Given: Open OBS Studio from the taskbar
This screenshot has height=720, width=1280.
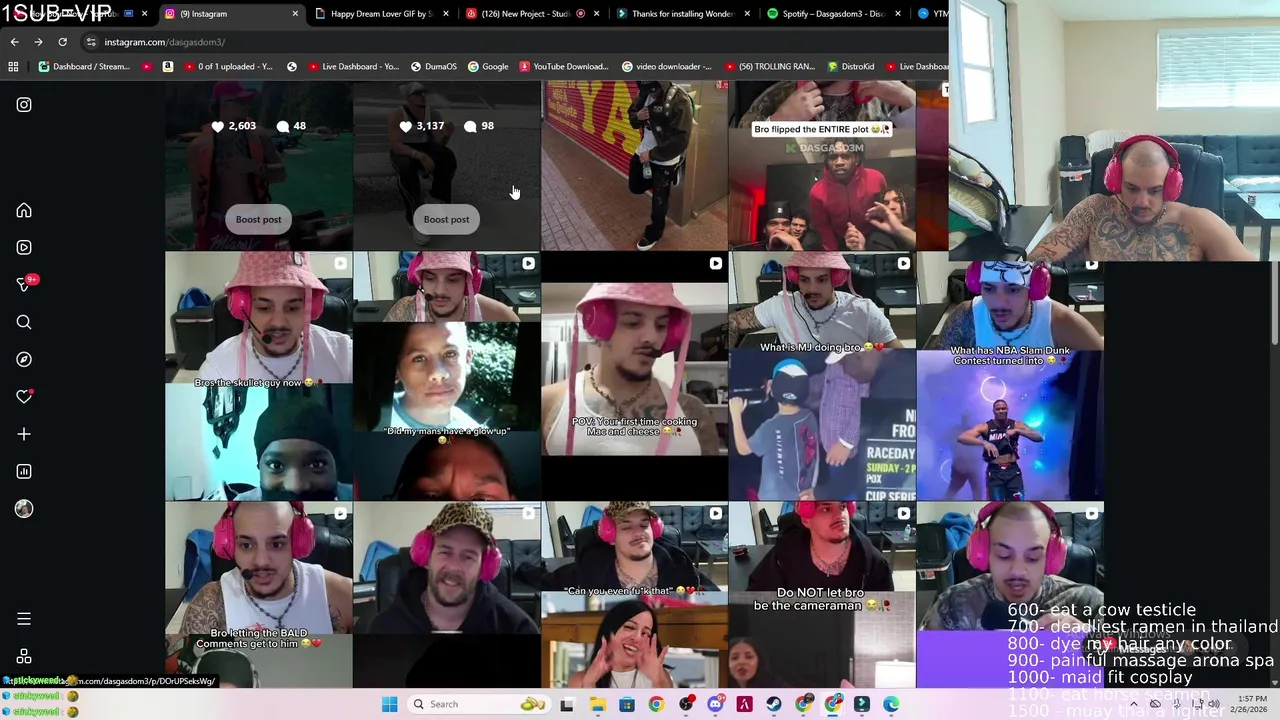Looking at the screenshot, I should tap(685, 704).
